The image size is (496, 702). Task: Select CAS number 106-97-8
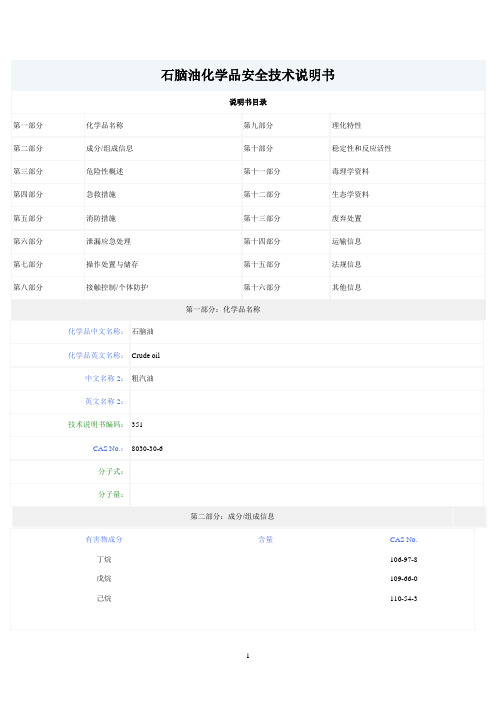click(x=403, y=560)
